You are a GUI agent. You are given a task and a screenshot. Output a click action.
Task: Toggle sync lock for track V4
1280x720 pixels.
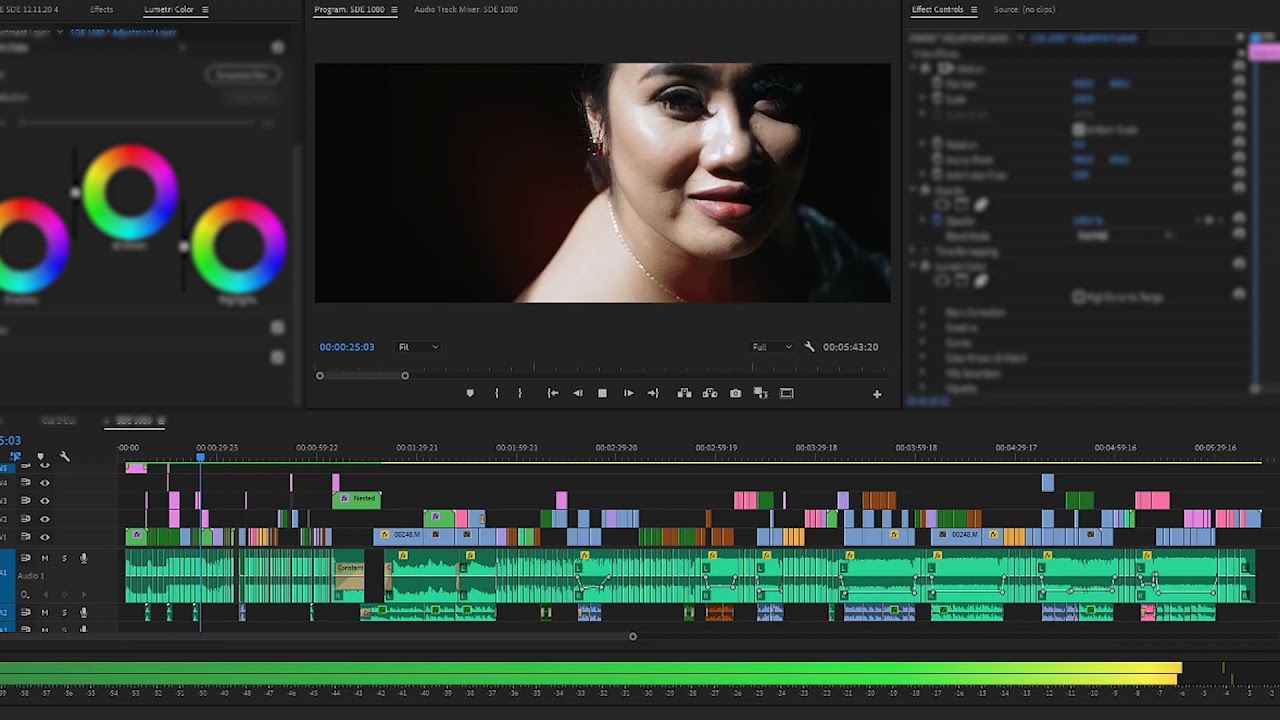tap(26, 482)
